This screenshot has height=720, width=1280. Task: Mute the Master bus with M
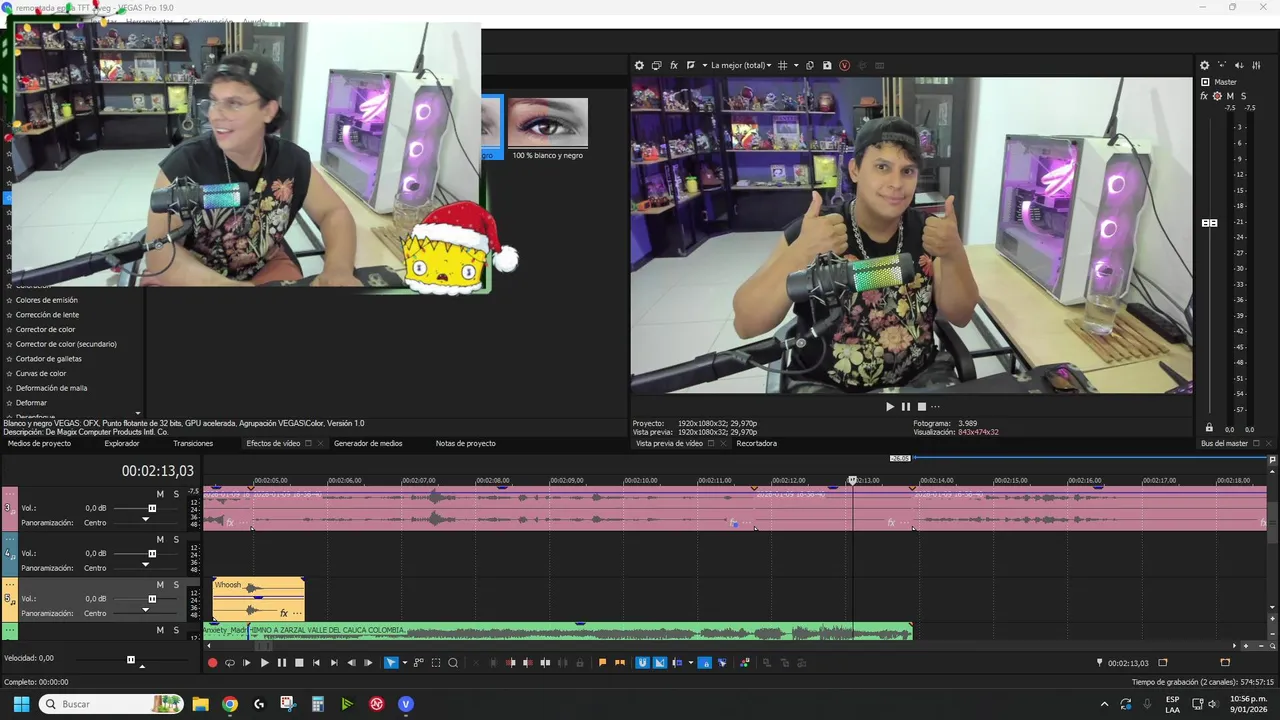click(1230, 96)
